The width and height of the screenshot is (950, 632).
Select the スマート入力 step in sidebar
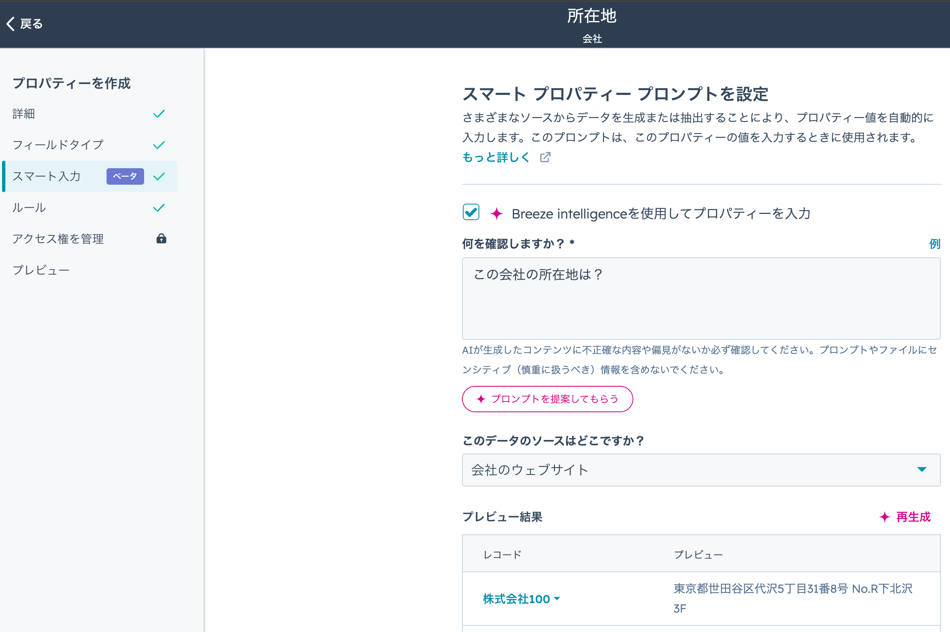47,177
